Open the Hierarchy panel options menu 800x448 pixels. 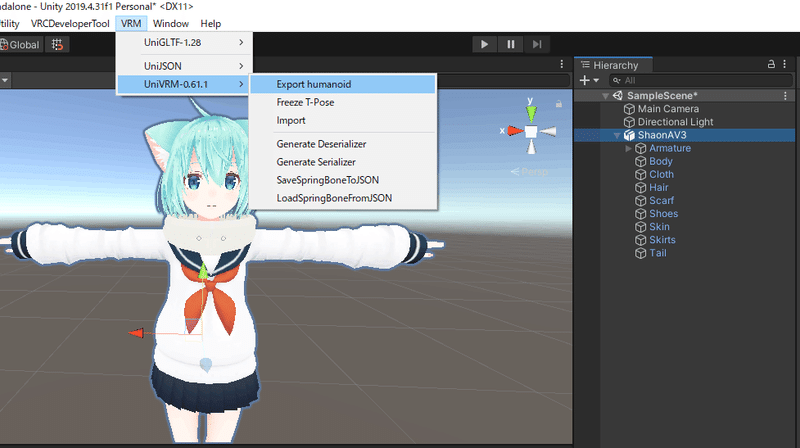point(785,64)
